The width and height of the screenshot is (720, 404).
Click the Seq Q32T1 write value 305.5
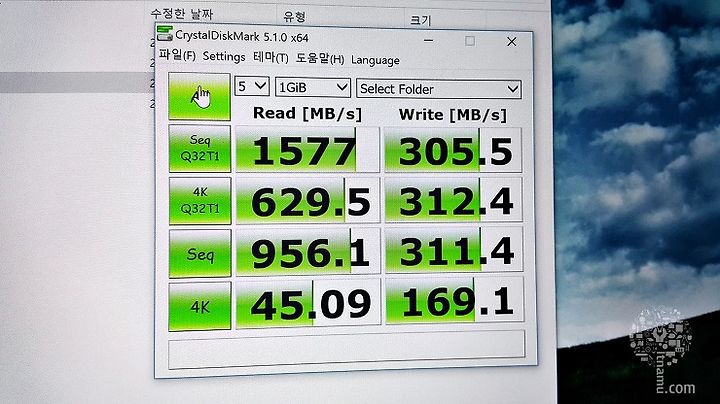(x=453, y=151)
